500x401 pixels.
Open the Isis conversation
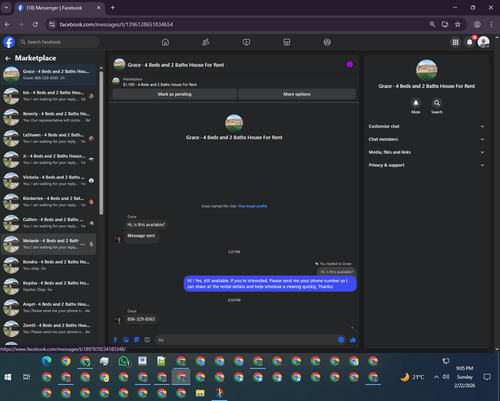point(49,96)
